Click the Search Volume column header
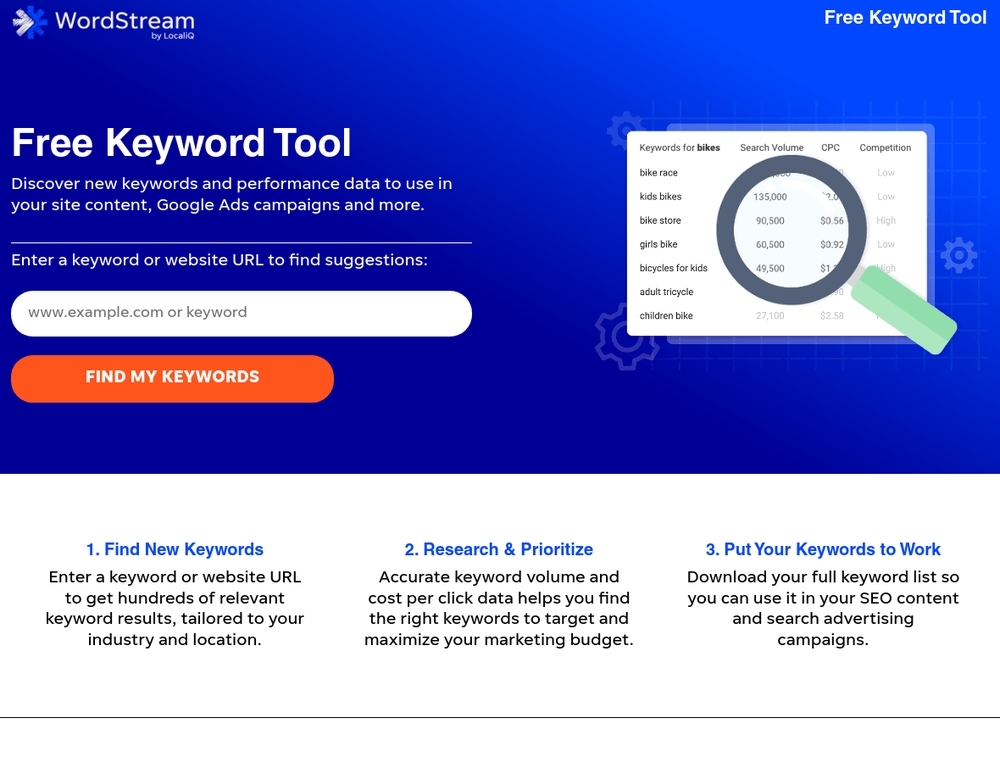Image resolution: width=1000 pixels, height=757 pixels. tap(771, 147)
